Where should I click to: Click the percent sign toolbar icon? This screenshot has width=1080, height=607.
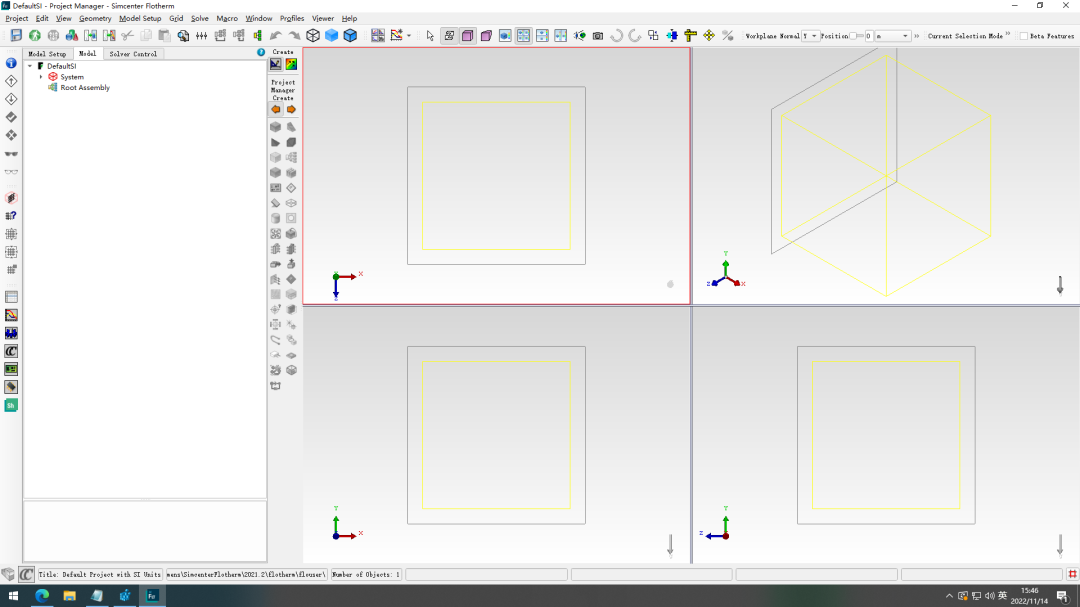(x=727, y=35)
